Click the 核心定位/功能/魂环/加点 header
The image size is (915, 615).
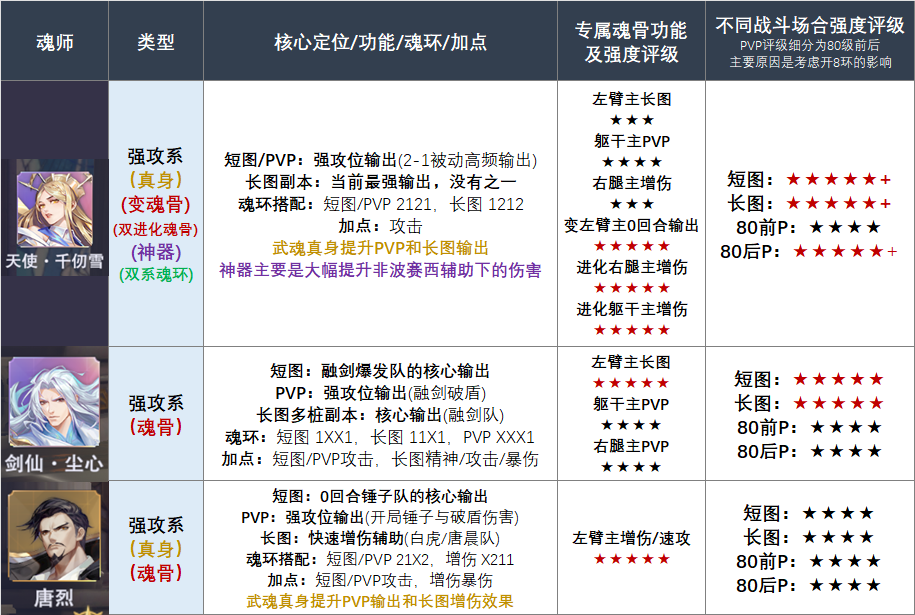pos(380,42)
